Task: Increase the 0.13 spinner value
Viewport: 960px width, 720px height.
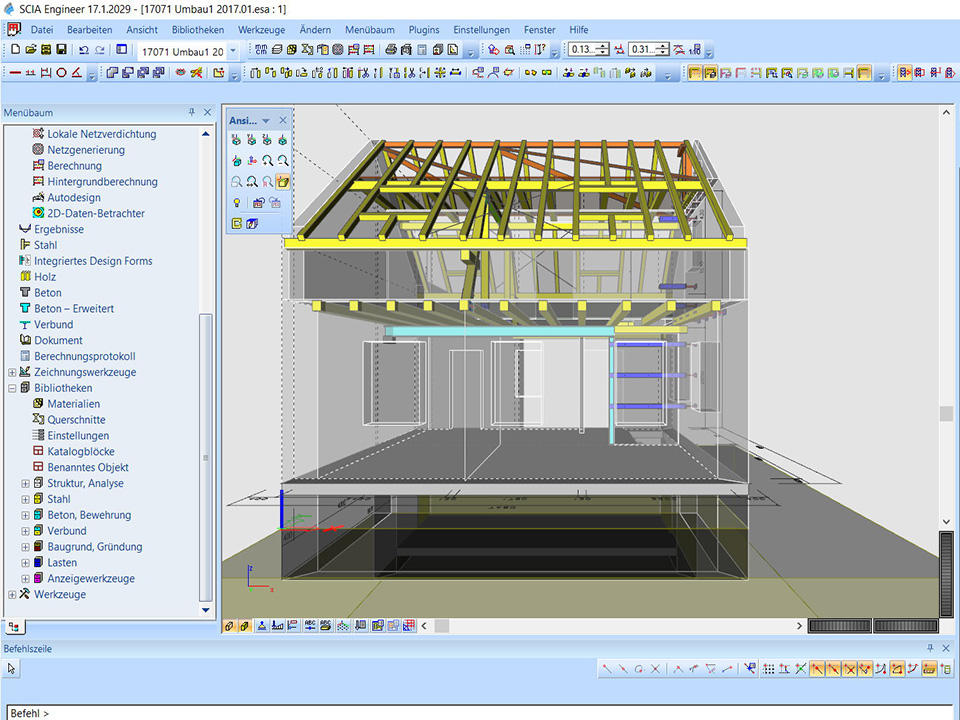Action: (x=603, y=46)
